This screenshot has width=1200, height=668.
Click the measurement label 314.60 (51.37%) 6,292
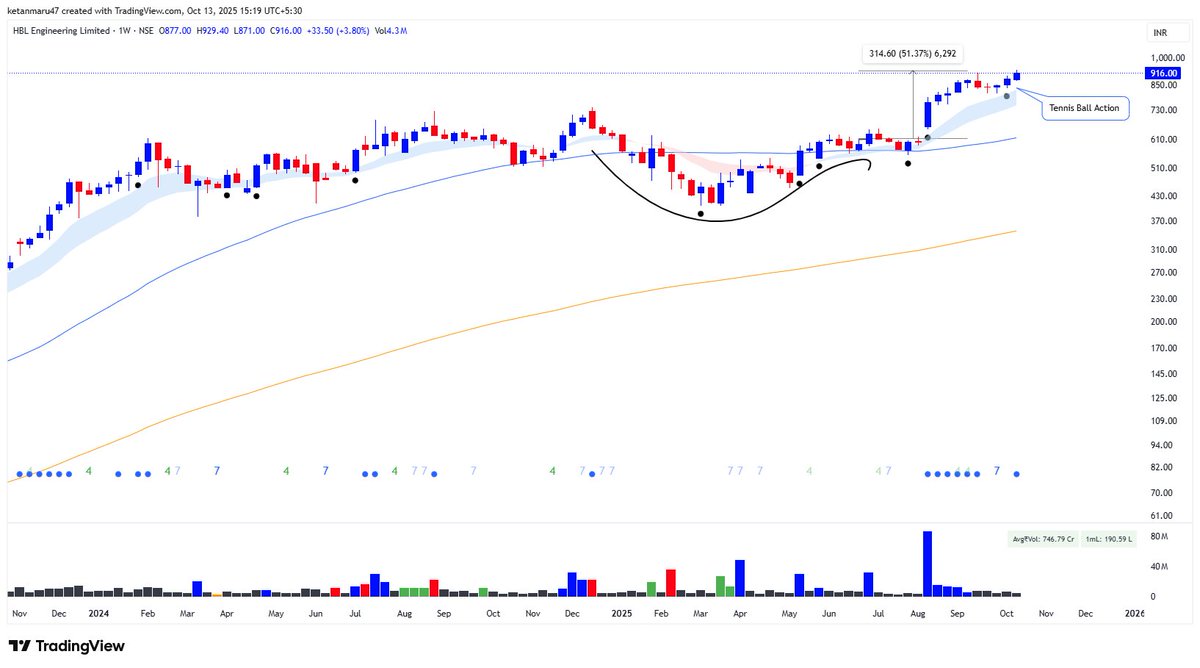click(914, 55)
